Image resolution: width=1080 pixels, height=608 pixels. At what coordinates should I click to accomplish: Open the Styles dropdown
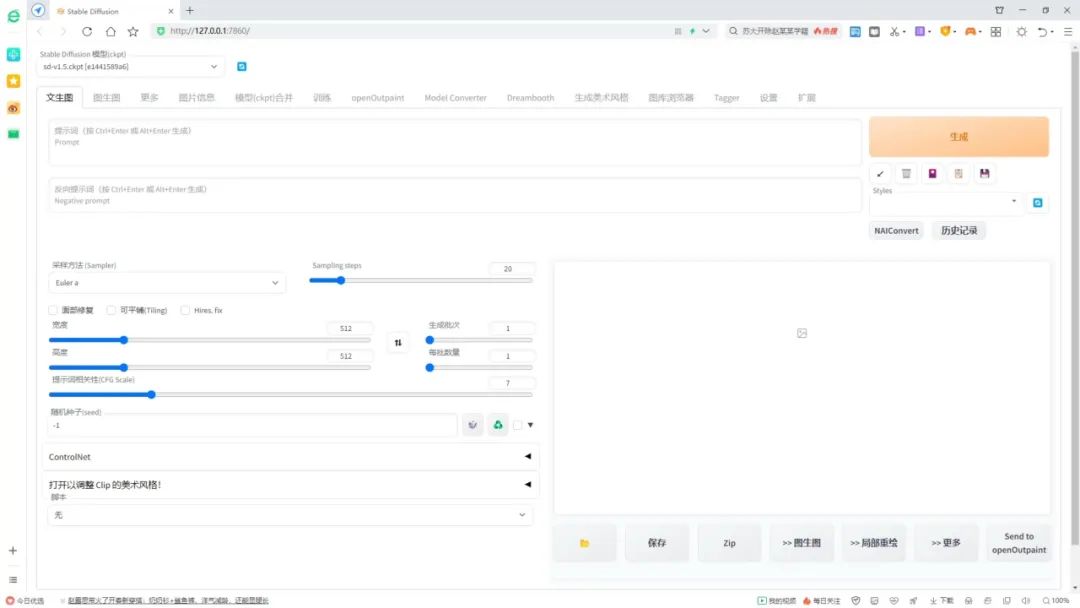(945, 202)
